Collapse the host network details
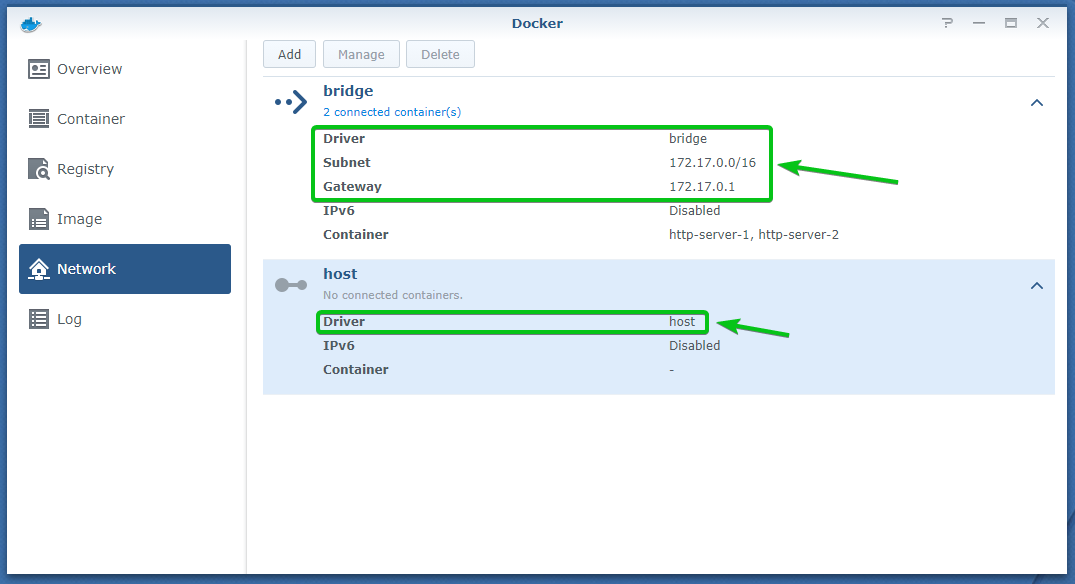 (1037, 286)
